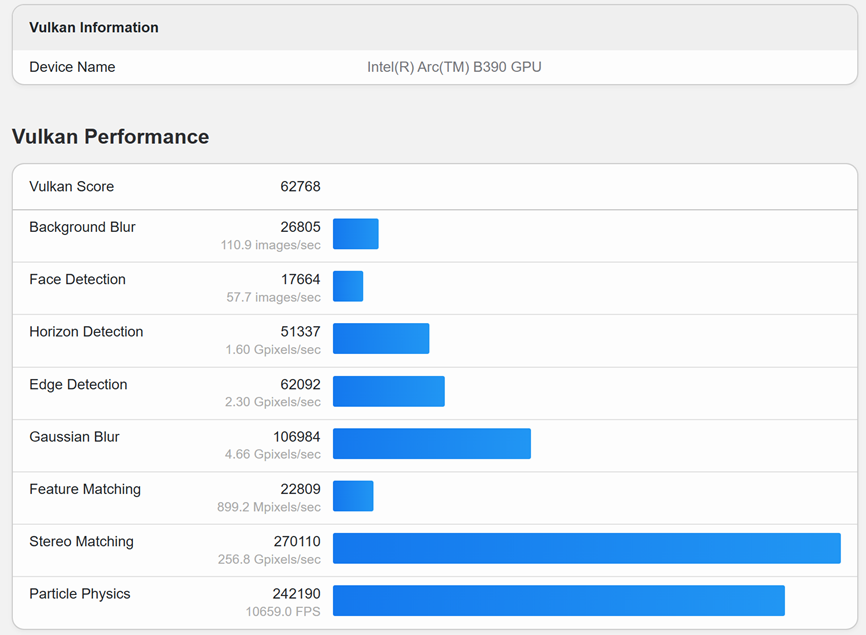Screen dimensions: 866x635
Task: Click the Particle Physics result bar
Action: [x=558, y=600]
